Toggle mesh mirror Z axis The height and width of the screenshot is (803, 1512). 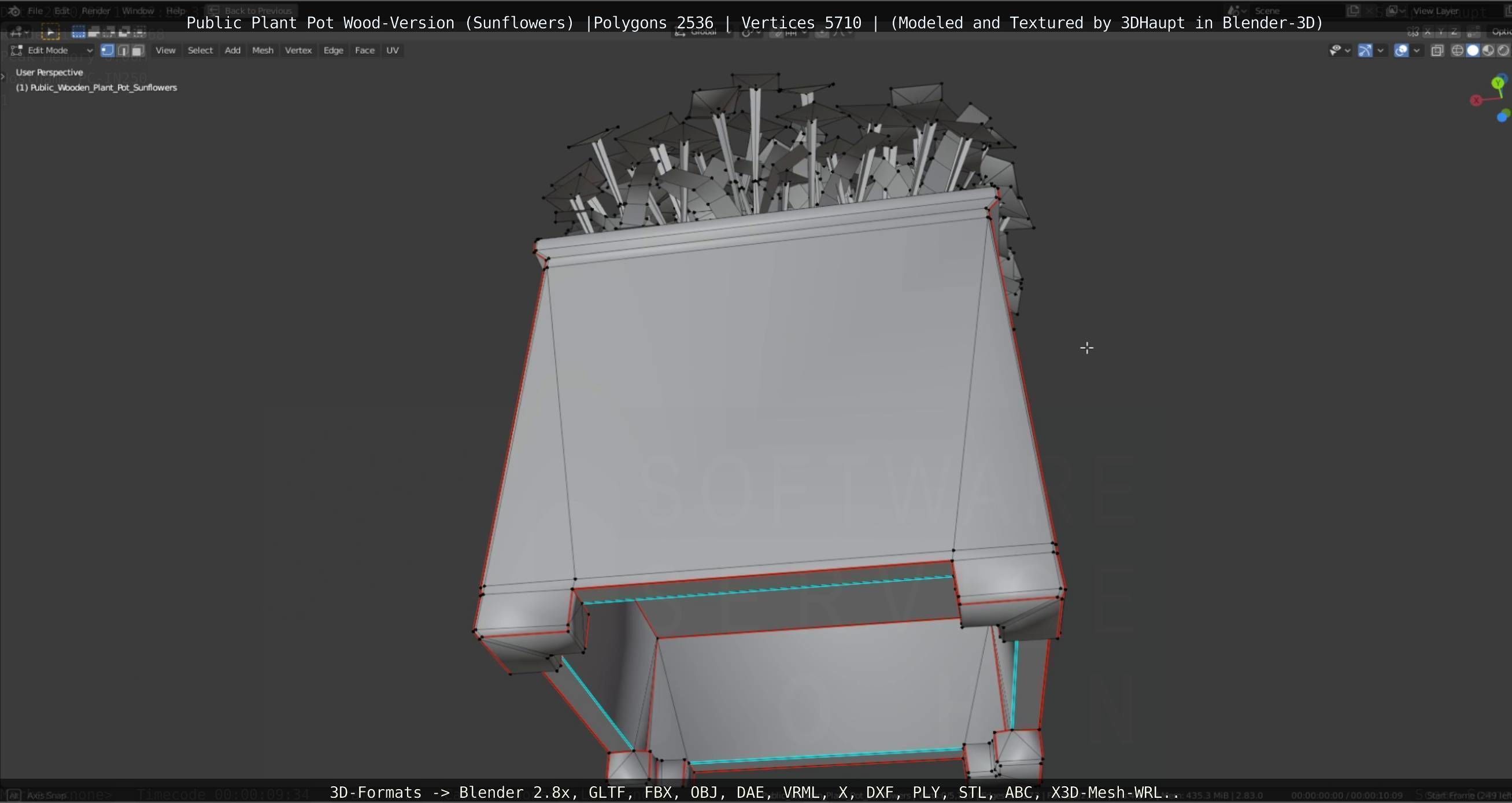1454,32
